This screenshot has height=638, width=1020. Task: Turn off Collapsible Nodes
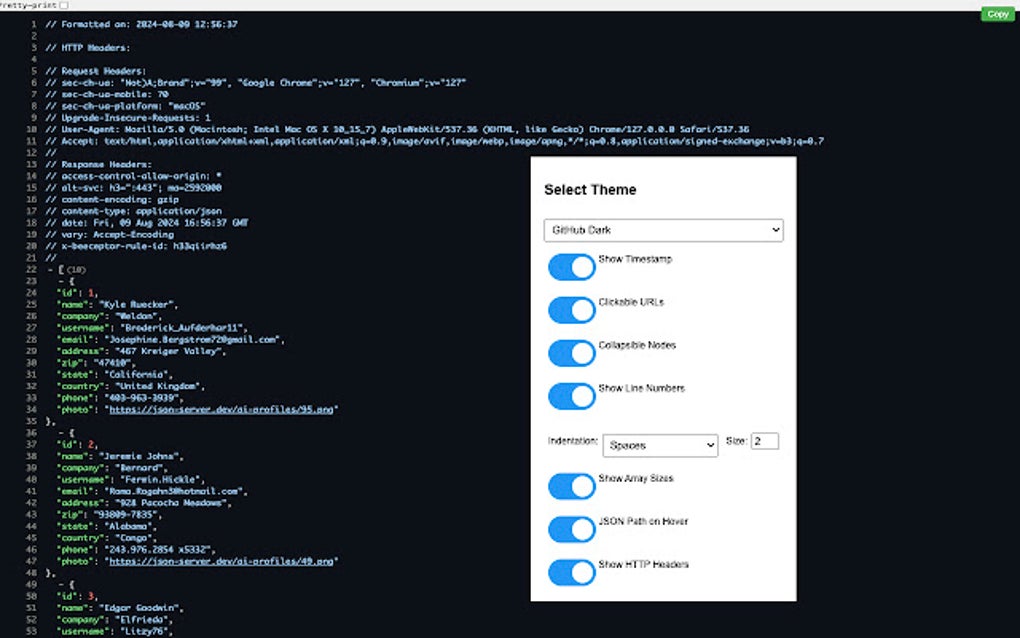(571, 353)
